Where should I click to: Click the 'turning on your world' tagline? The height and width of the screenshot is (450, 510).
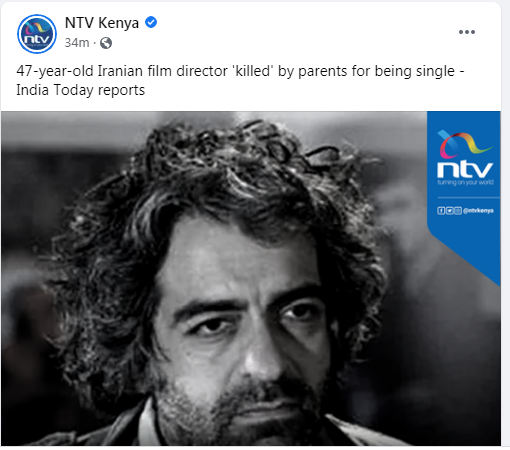(x=465, y=182)
